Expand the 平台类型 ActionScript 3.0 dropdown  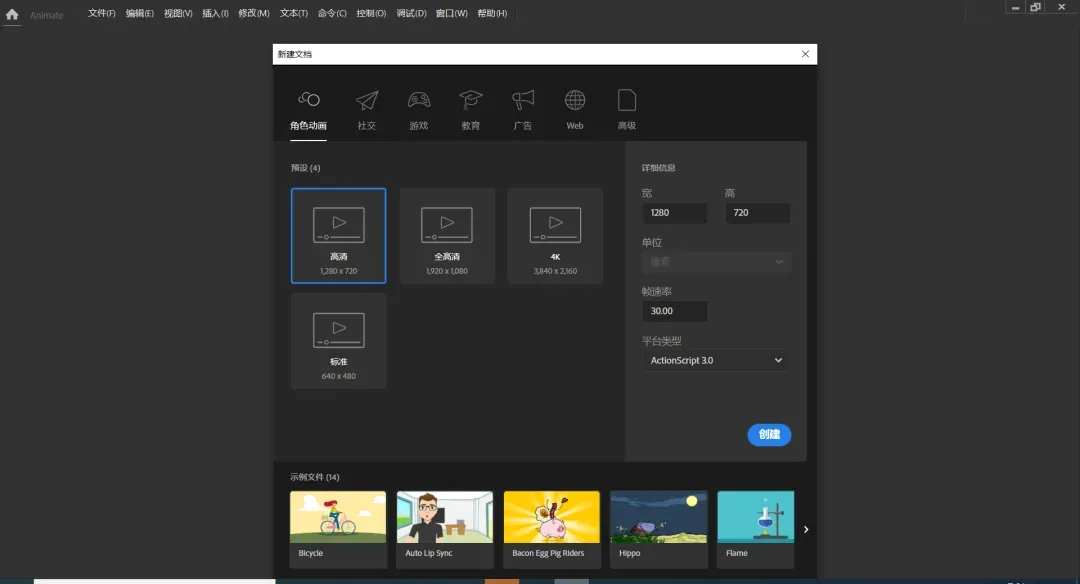[716, 360]
